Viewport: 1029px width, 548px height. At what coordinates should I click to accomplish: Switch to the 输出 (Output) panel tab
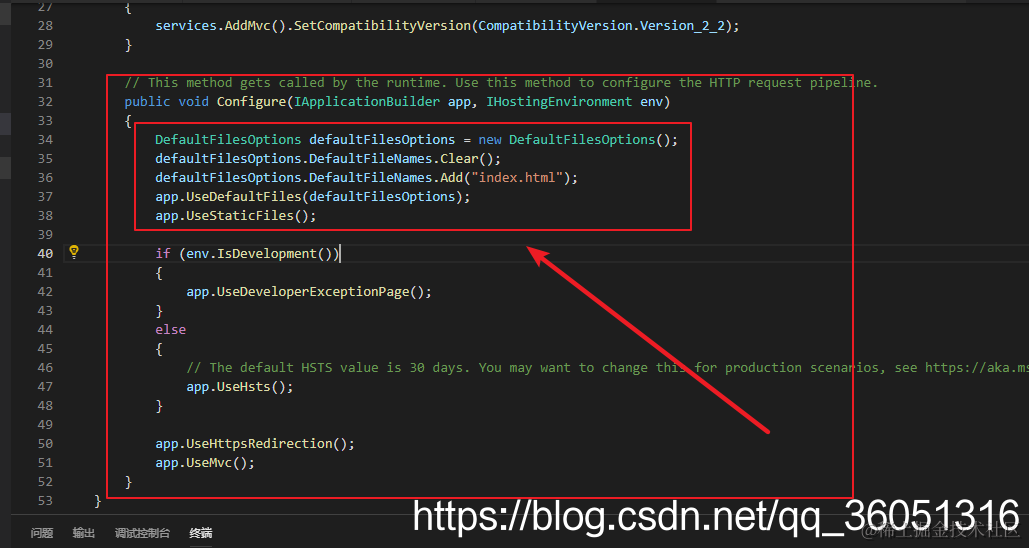[83, 533]
